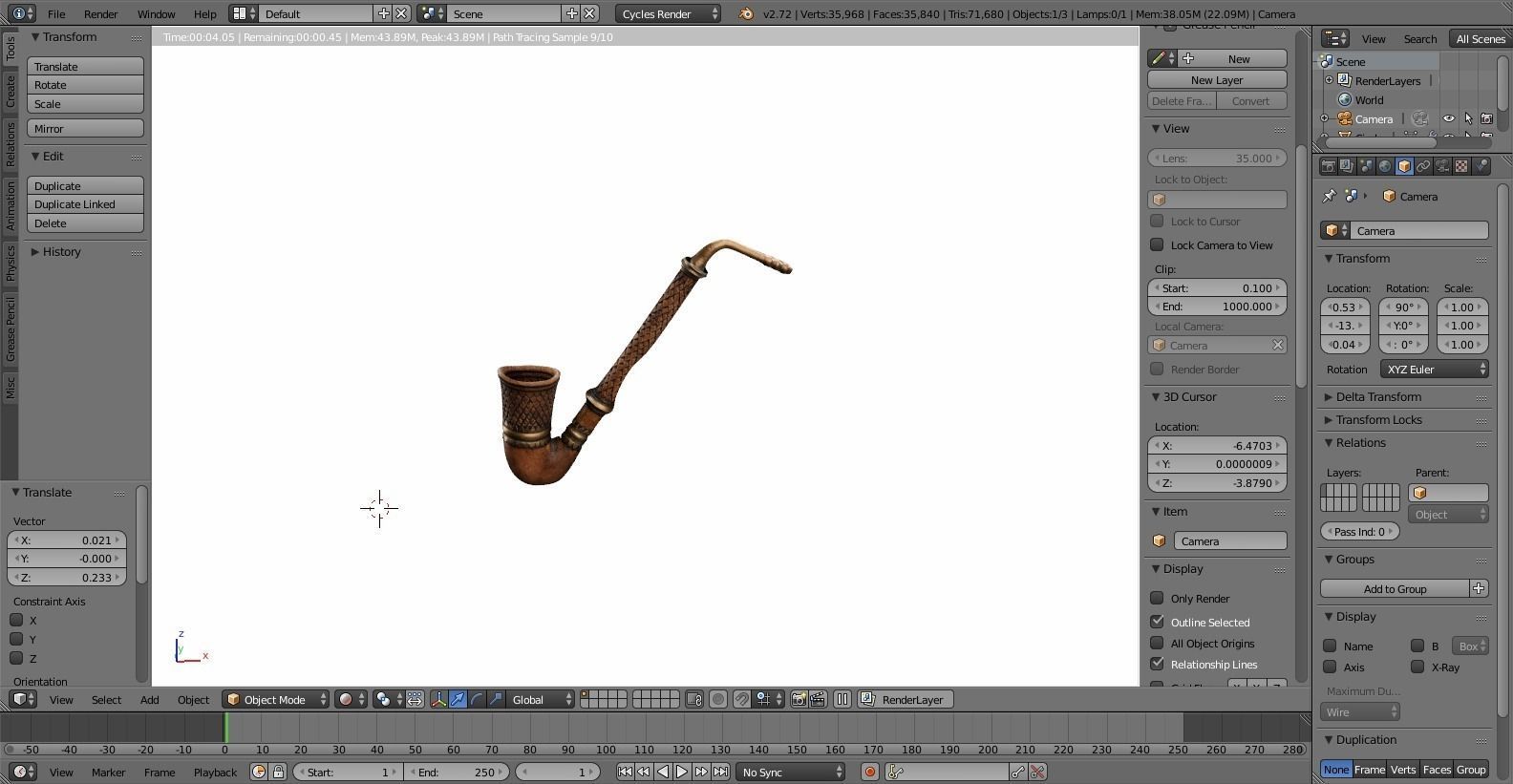Open the Render Layers properties tab icon

(1347, 166)
